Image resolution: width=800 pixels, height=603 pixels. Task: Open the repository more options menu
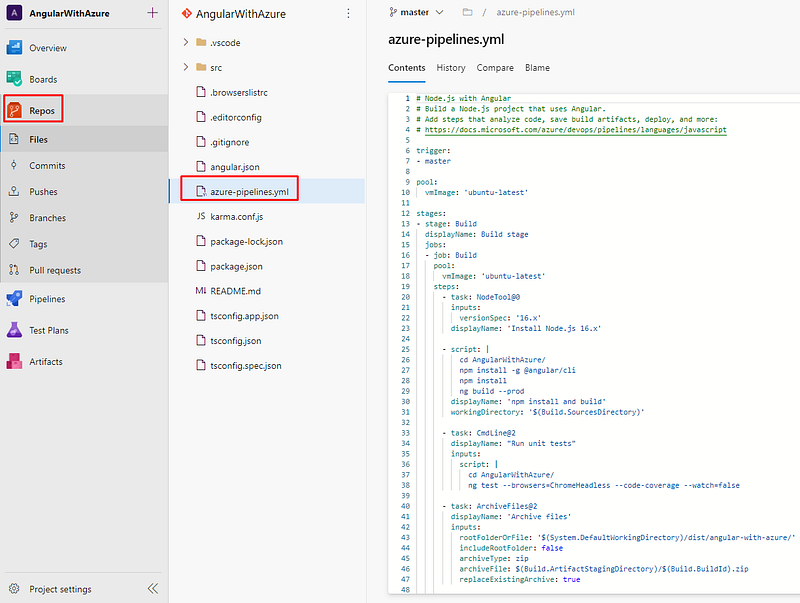click(x=348, y=14)
